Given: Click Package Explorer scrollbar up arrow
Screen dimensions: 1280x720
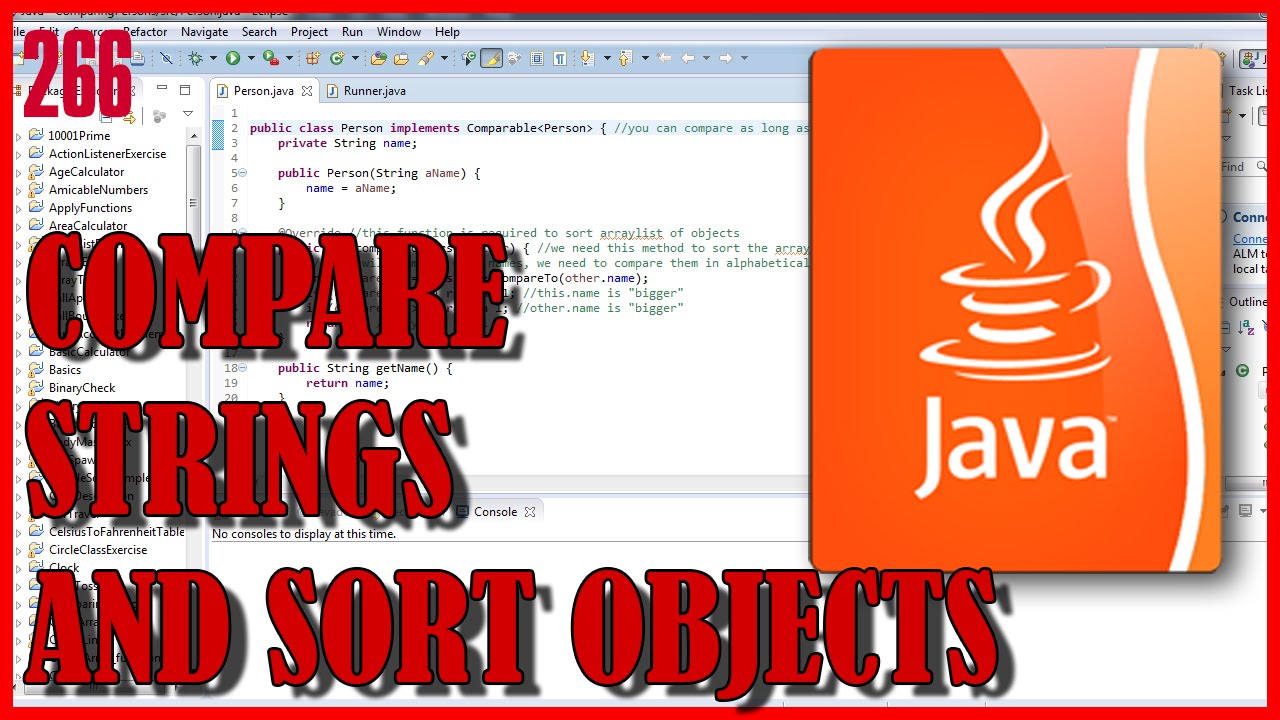Looking at the screenshot, I should [x=195, y=136].
